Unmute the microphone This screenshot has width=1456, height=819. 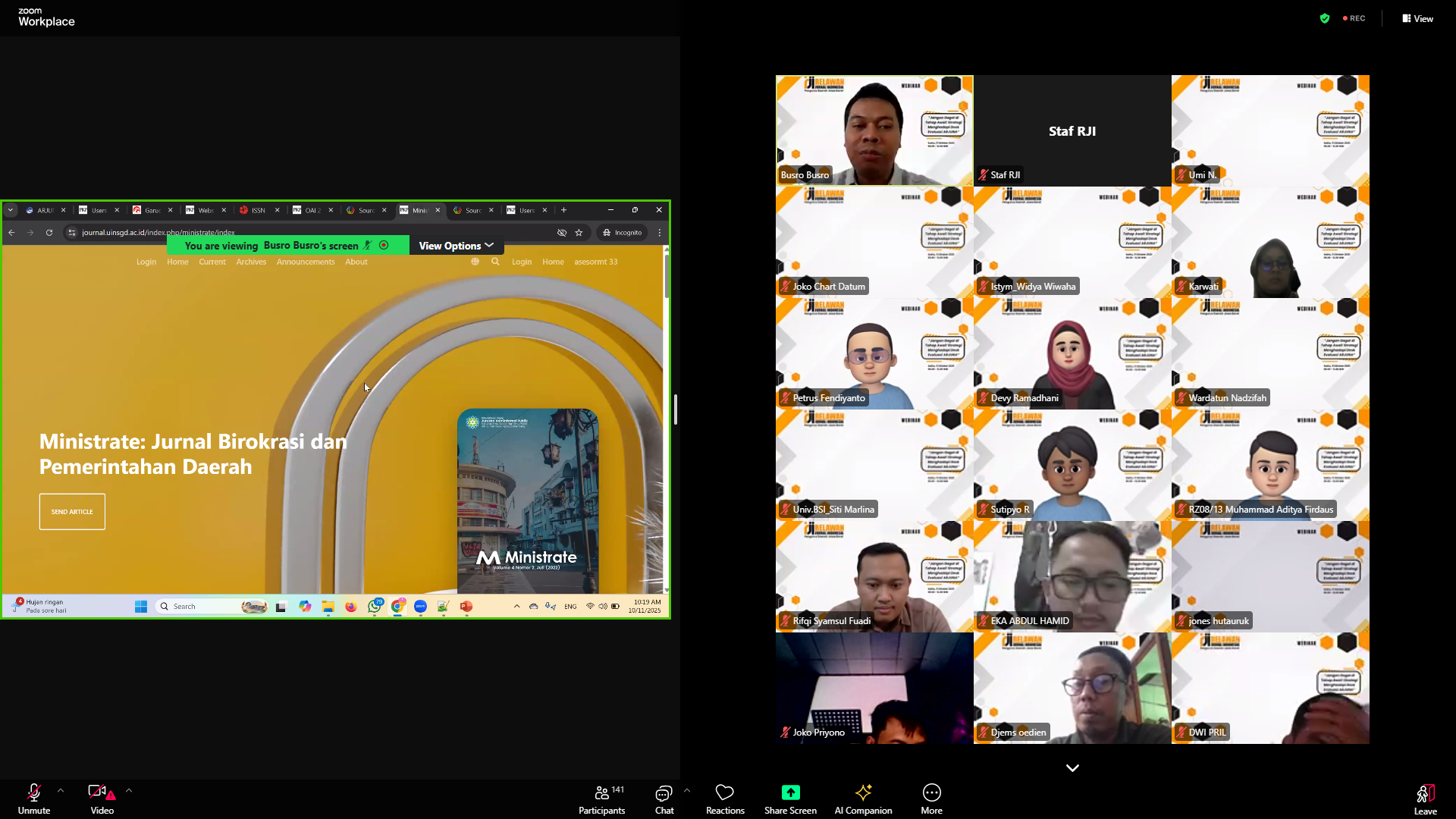point(34,793)
